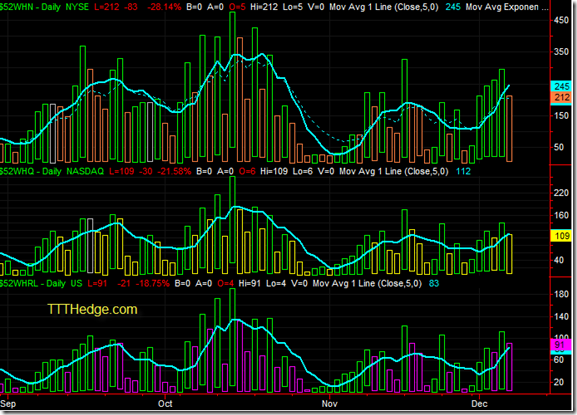
Task: Click the cyan 83 moving average value
Action: 434,283
